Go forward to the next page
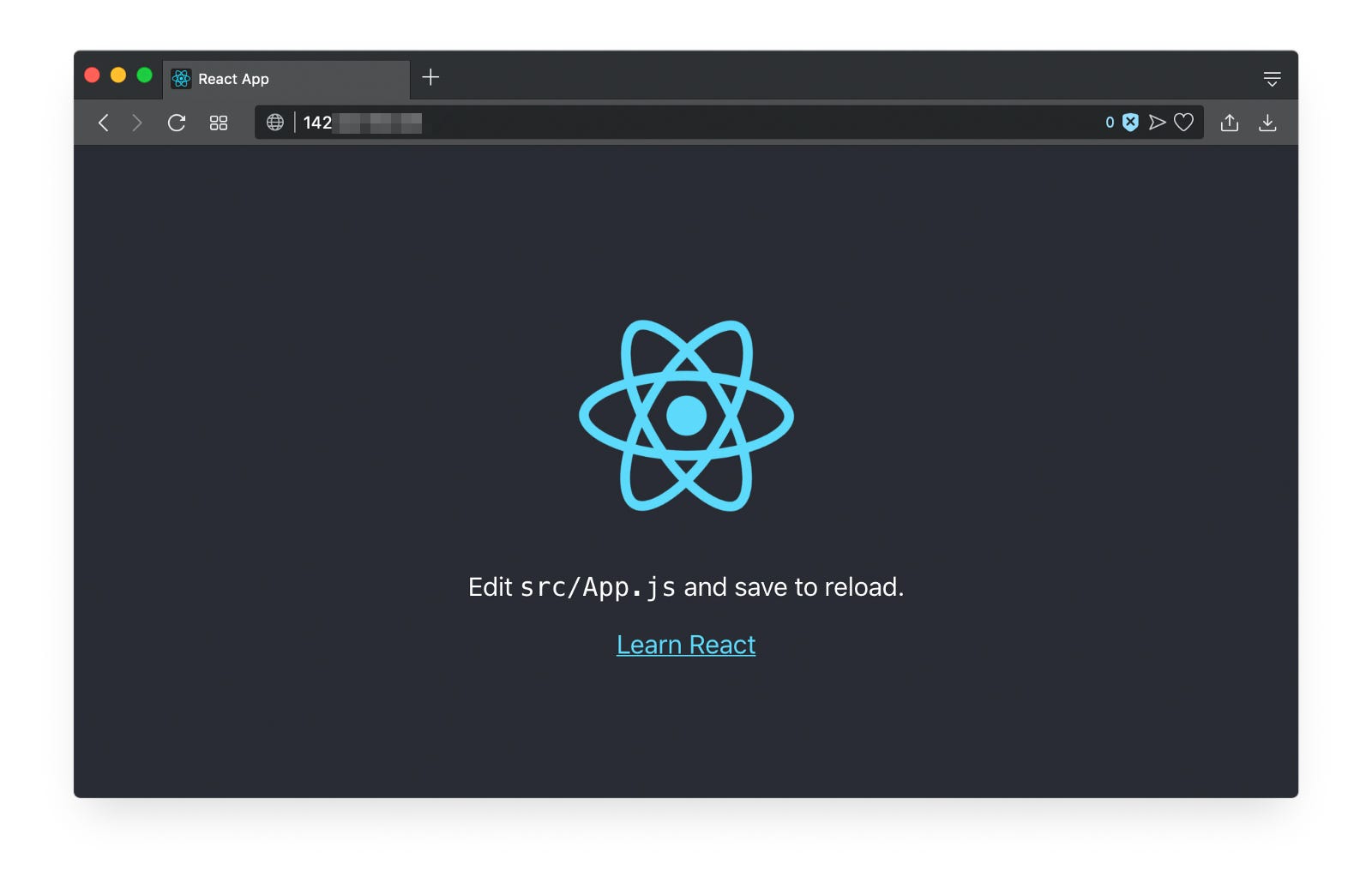Viewport: 1372px width, 895px height. pyautogui.click(x=136, y=123)
